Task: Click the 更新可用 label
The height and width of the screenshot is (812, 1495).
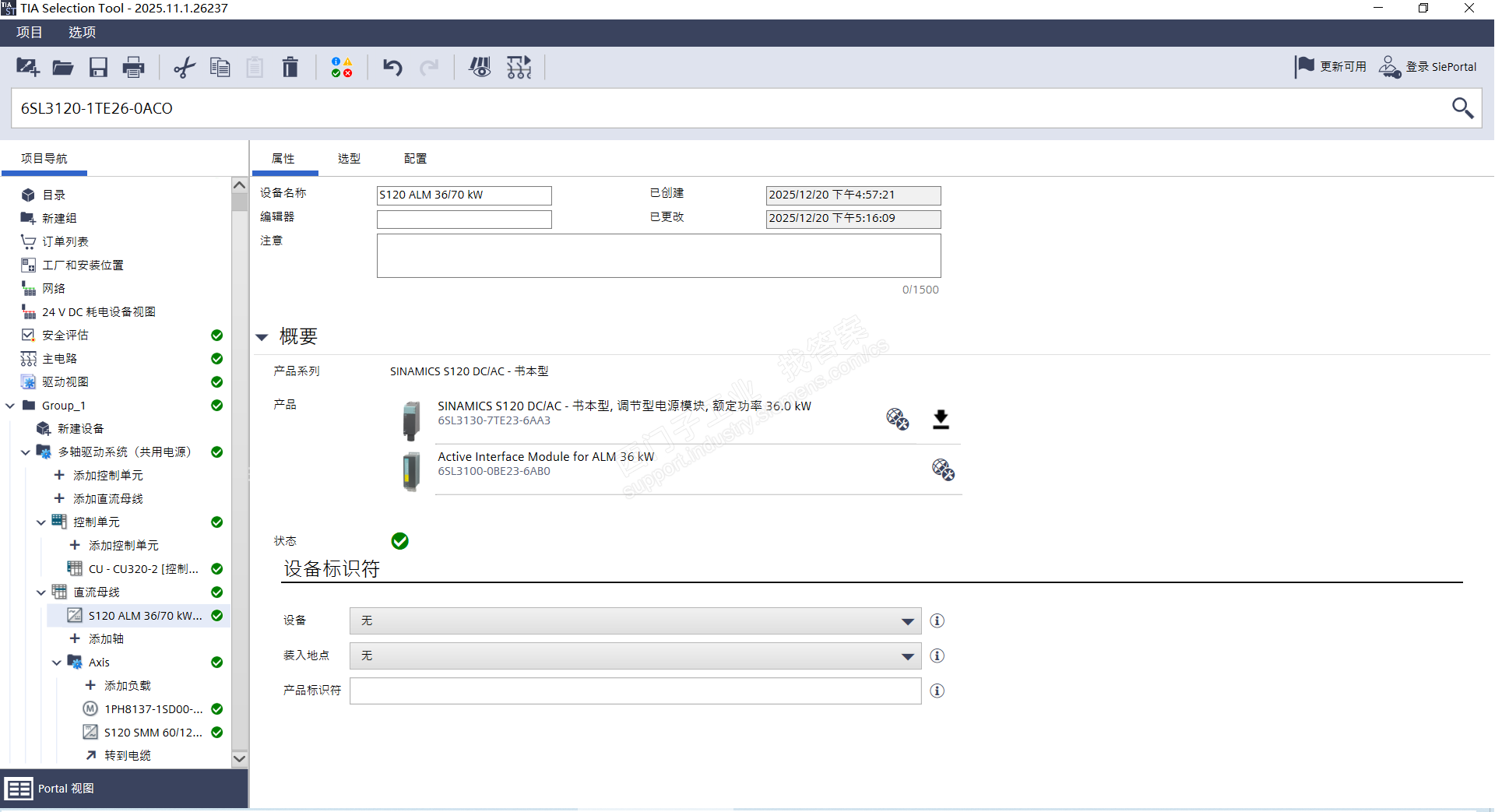Action: [1343, 67]
